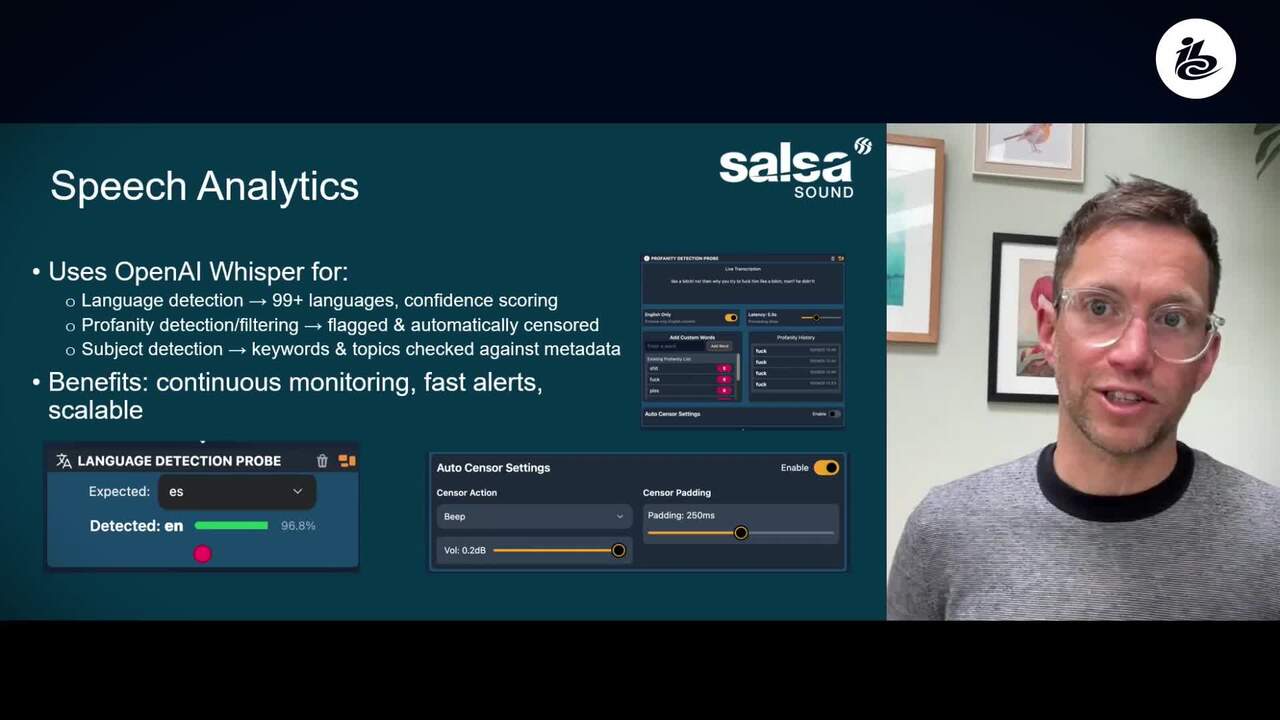Click the first entry in Profanity History
This screenshot has width=1280, height=720.
796,351
